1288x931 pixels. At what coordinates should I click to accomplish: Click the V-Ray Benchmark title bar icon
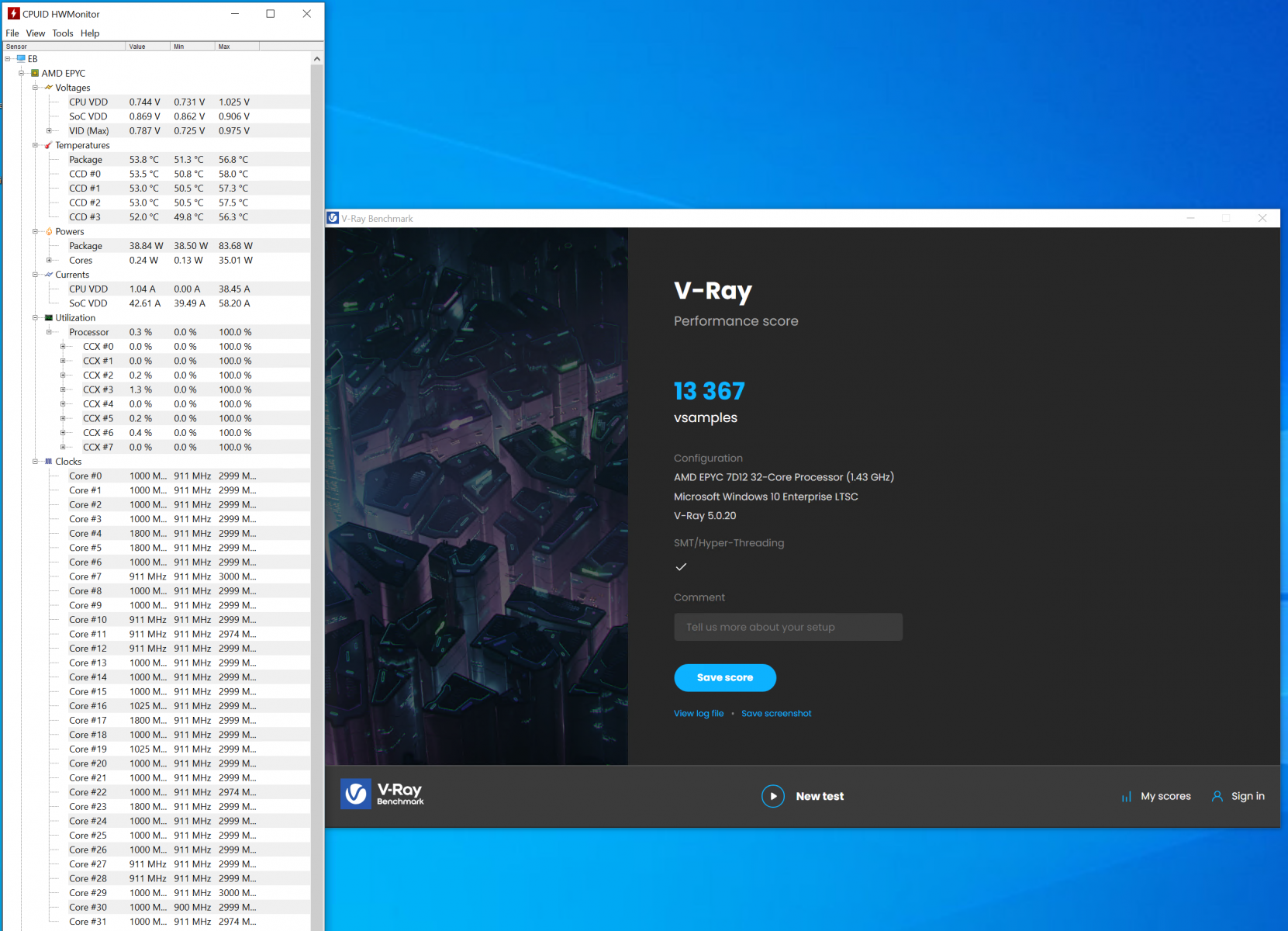point(333,218)
